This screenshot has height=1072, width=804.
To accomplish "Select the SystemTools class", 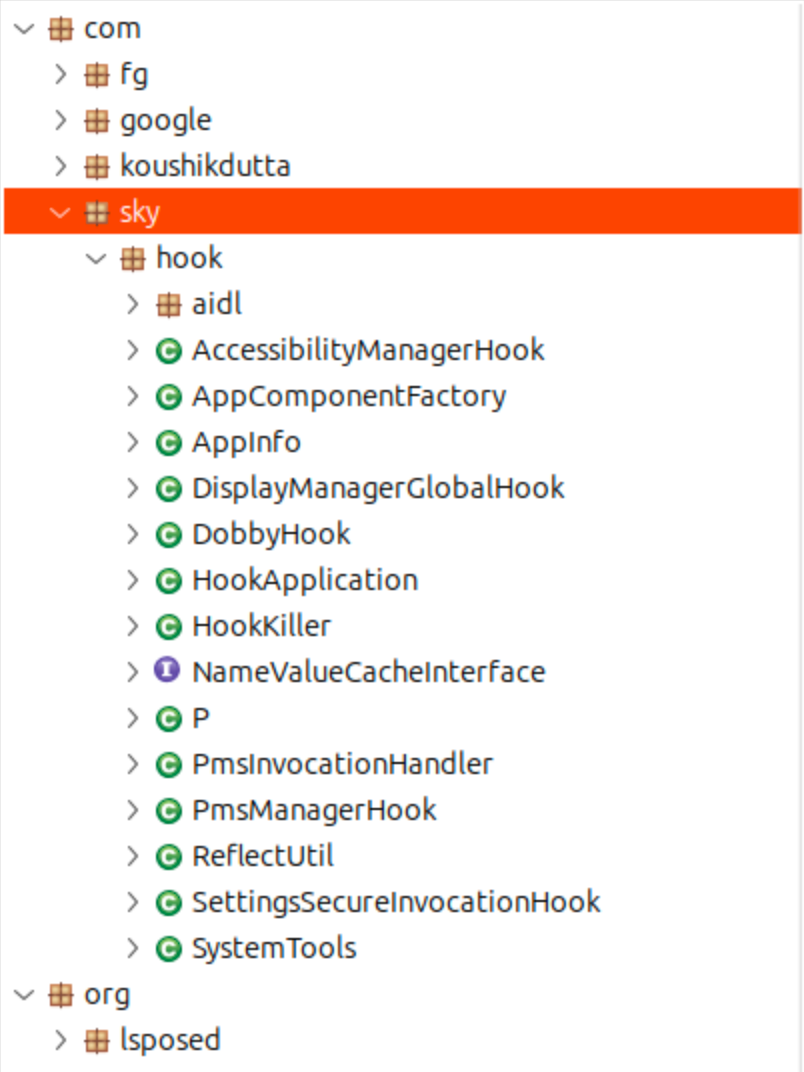I will coord(274,947).
